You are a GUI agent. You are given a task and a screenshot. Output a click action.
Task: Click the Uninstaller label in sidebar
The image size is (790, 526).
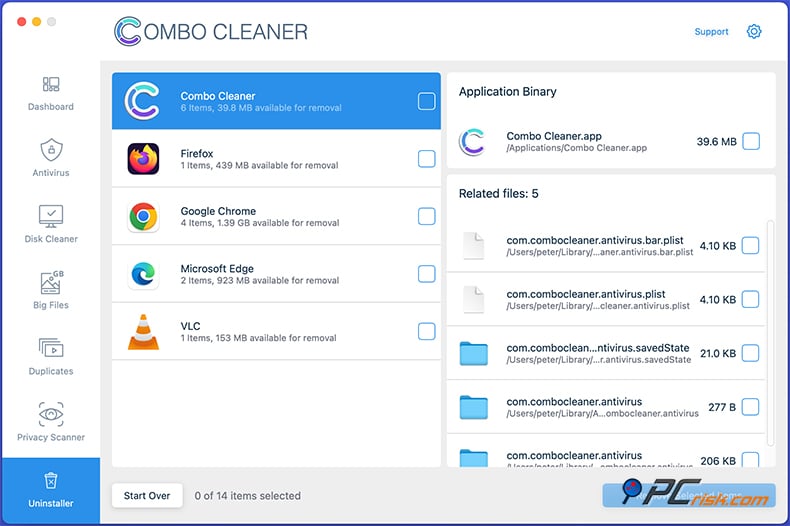[x=51, y=503]
